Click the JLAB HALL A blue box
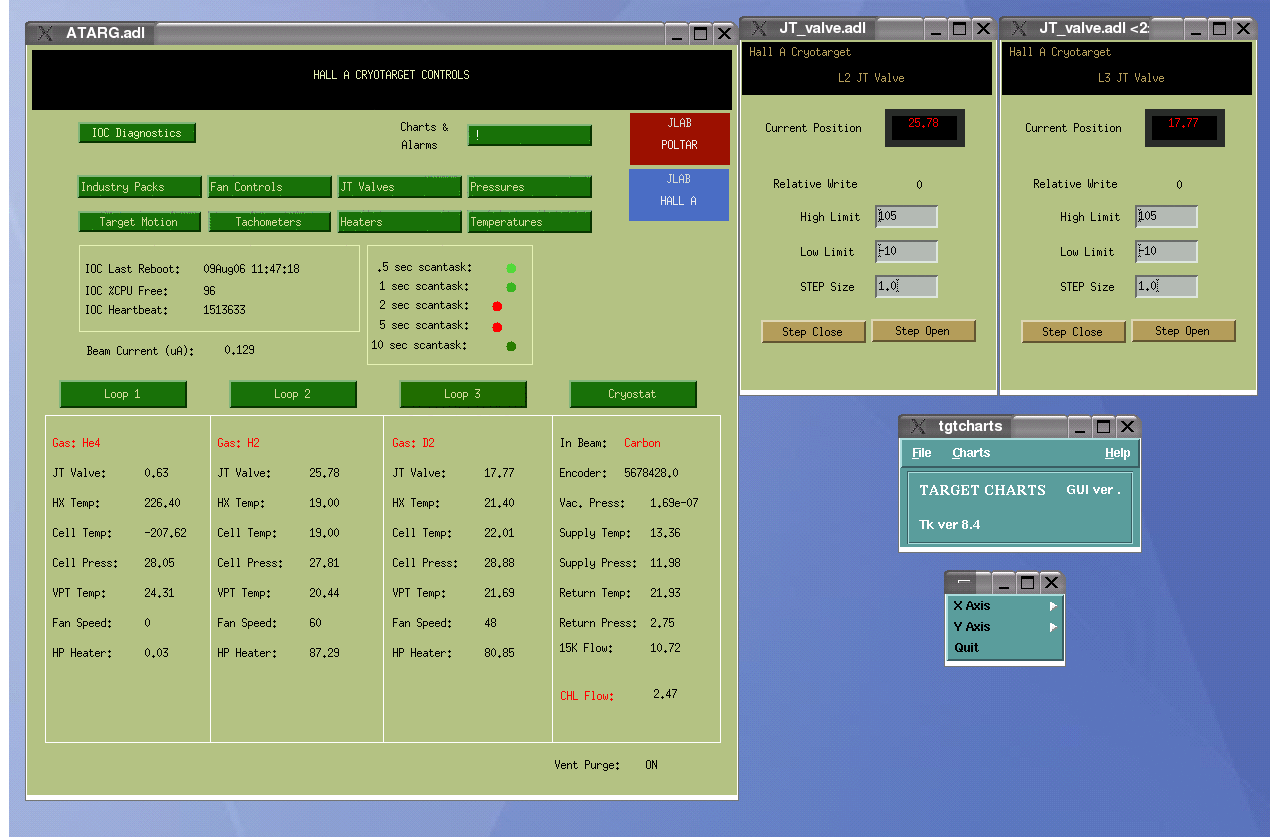 [x=679, y=194]
